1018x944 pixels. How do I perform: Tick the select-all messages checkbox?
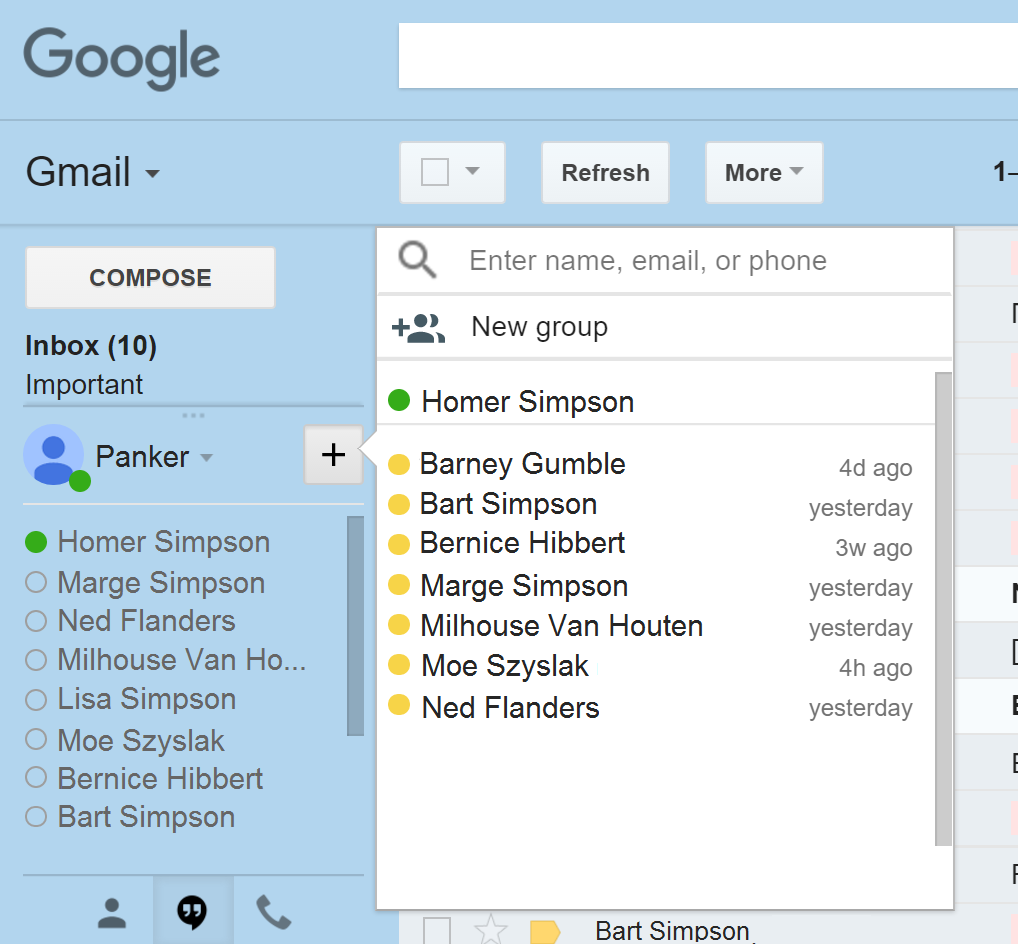pos(435,172)
